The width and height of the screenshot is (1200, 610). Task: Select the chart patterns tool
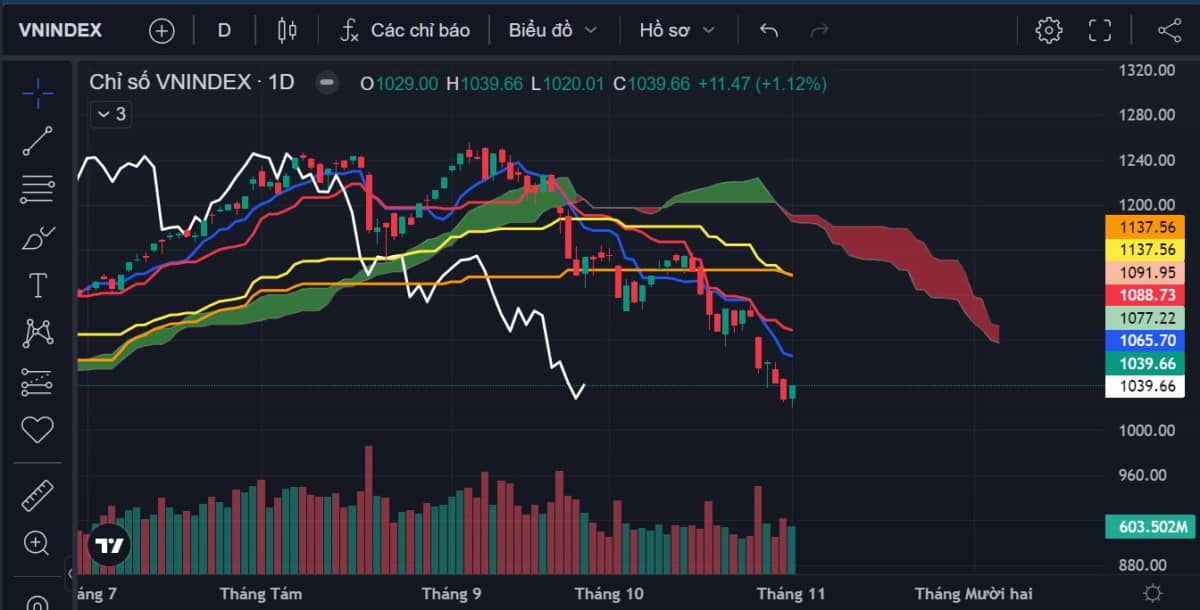37,333
